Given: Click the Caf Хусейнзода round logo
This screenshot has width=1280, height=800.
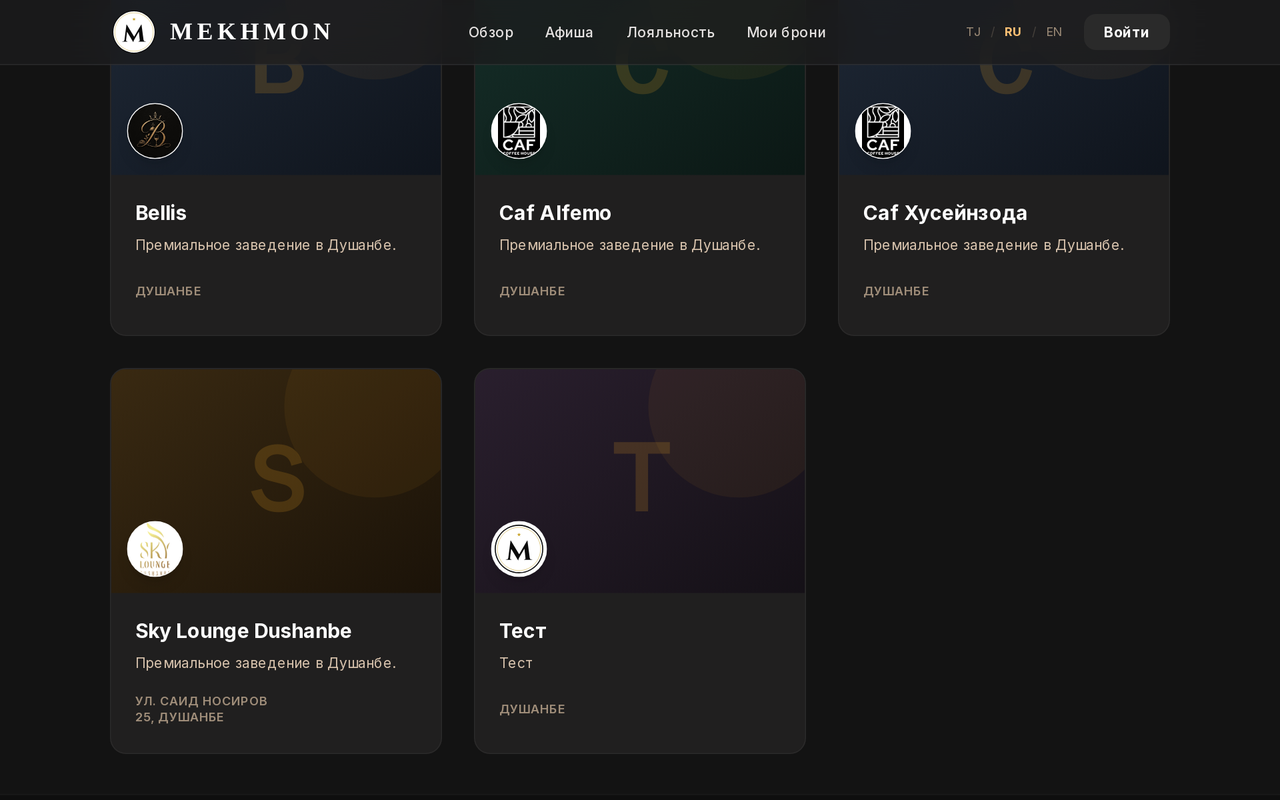Looking at the screenshot, I should pyautogui.click(x=883, y=131).
